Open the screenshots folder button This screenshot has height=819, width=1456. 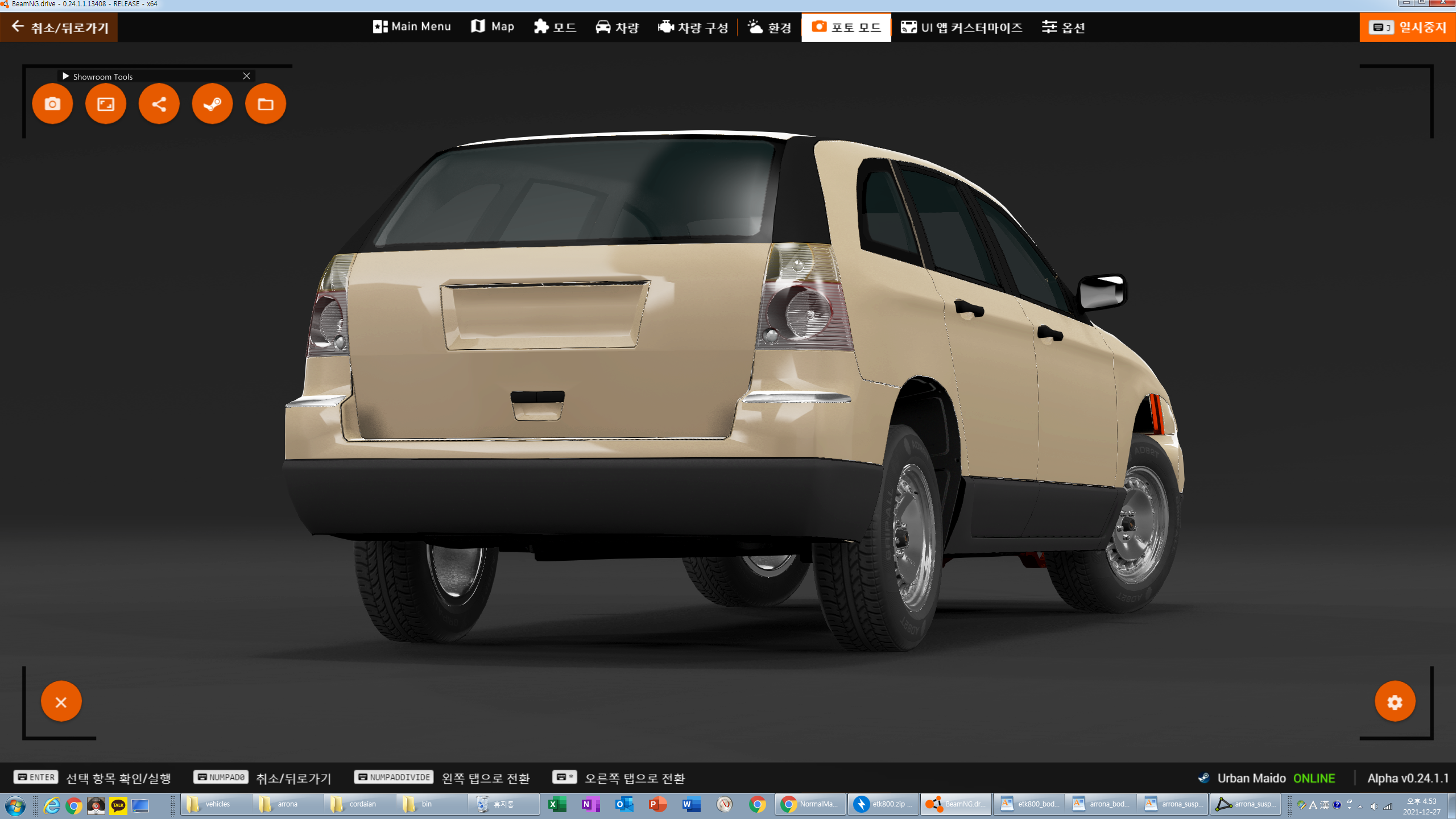pyautogui.click(x=266, y=104)
